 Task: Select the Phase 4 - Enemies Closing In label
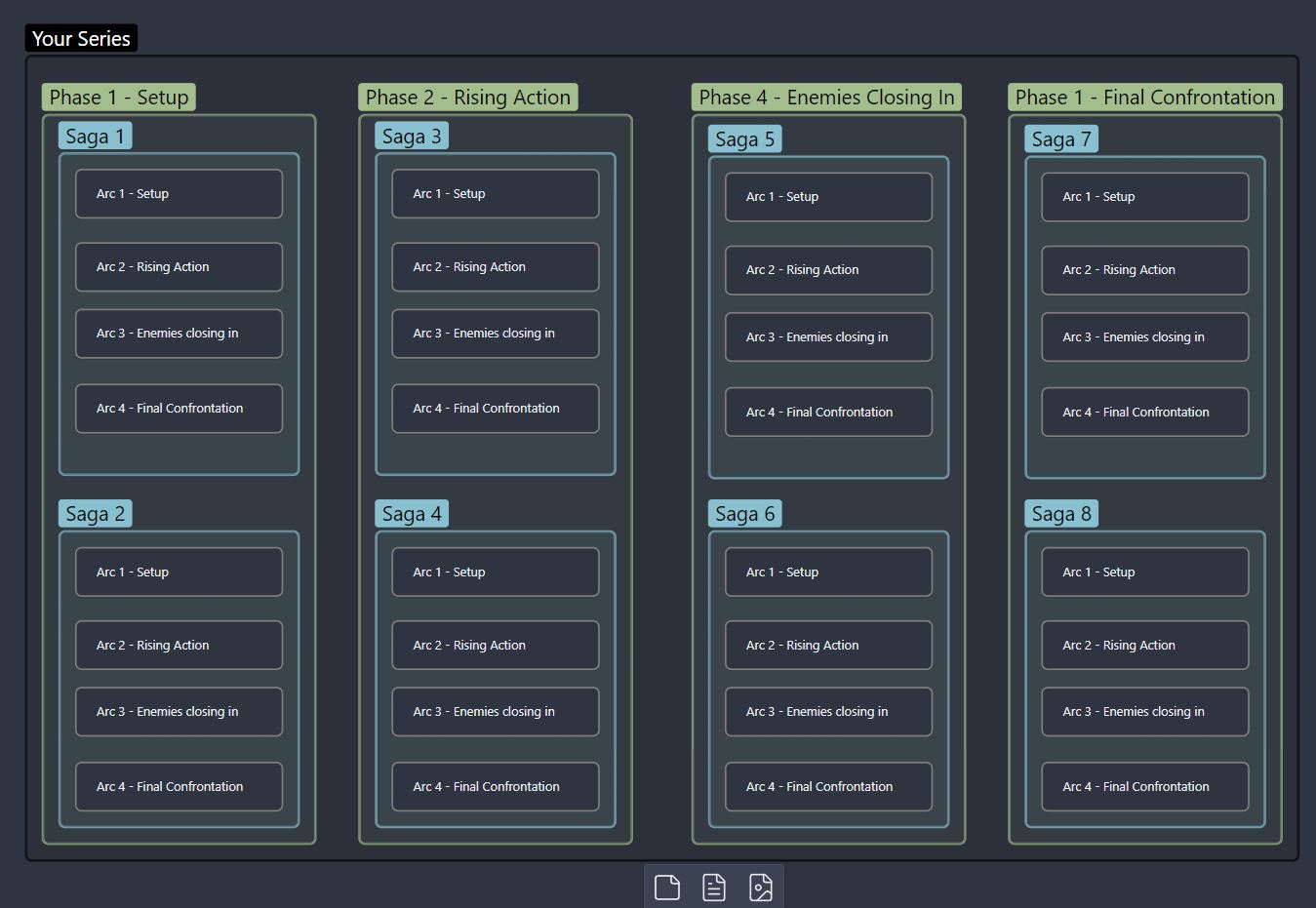[x=827, y=98]
